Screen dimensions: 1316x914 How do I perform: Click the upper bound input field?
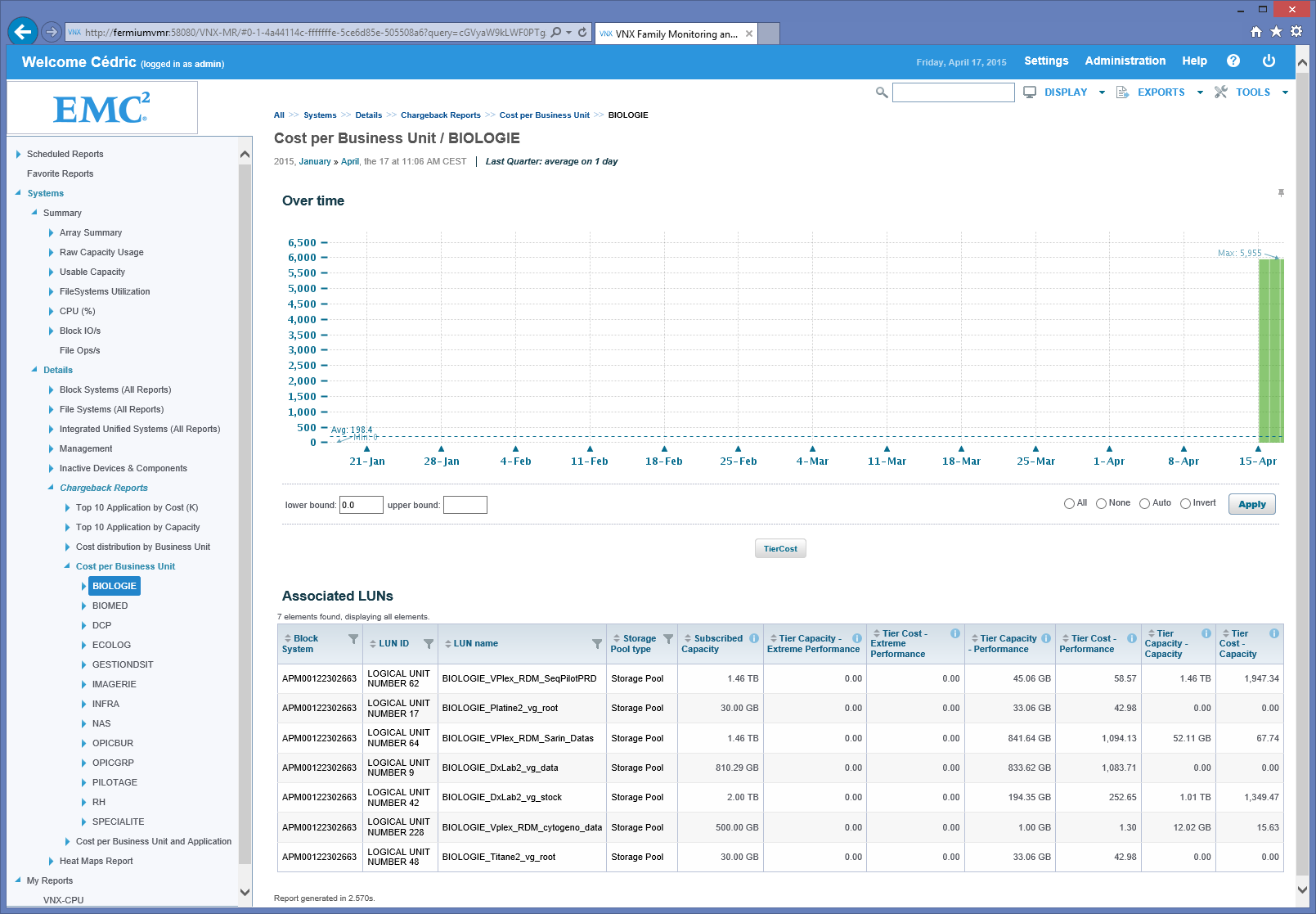point(465,506)
